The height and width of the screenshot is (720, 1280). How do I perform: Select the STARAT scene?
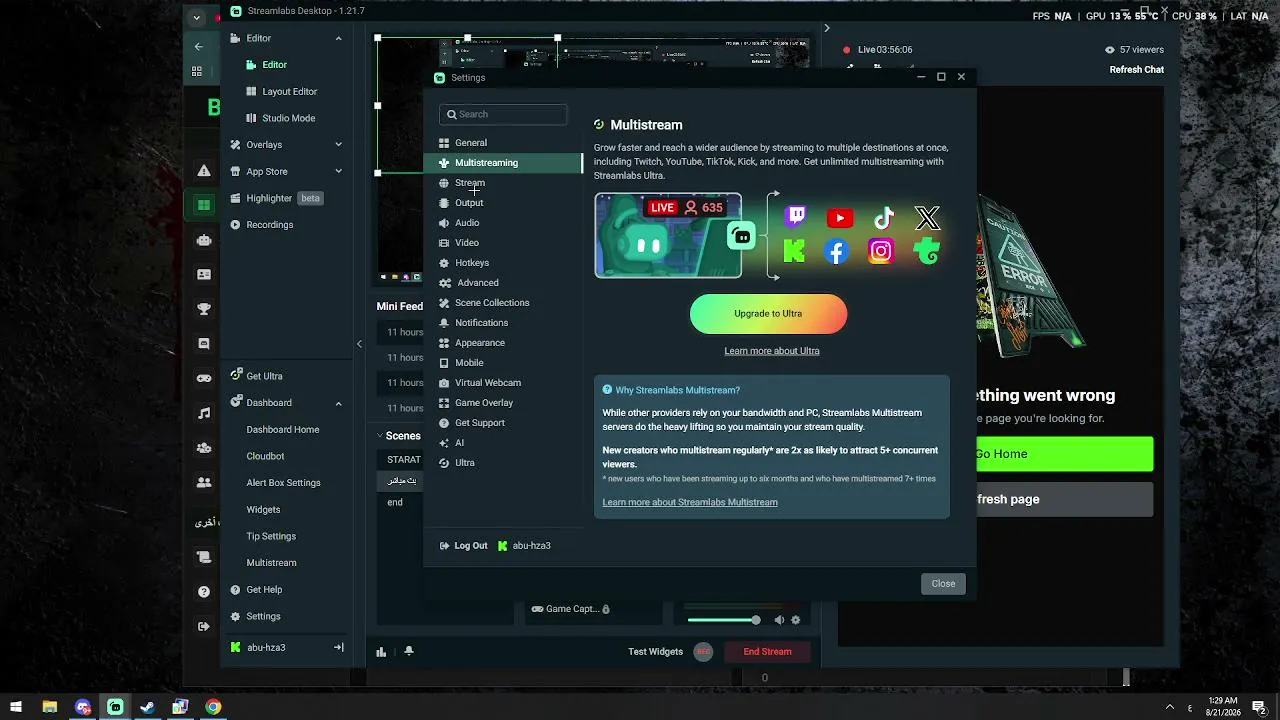[404, 460]
